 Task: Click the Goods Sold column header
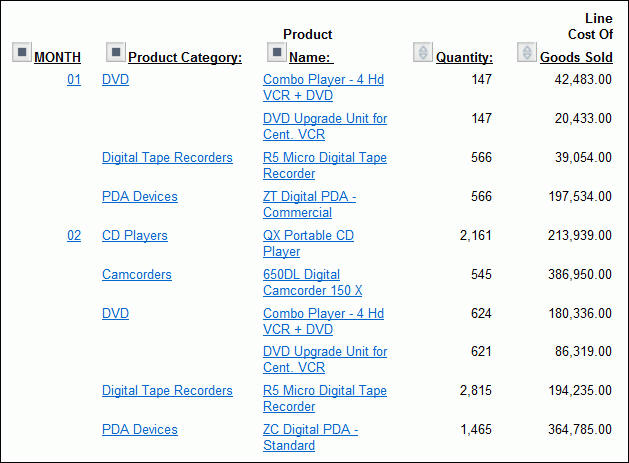[576, 58]
